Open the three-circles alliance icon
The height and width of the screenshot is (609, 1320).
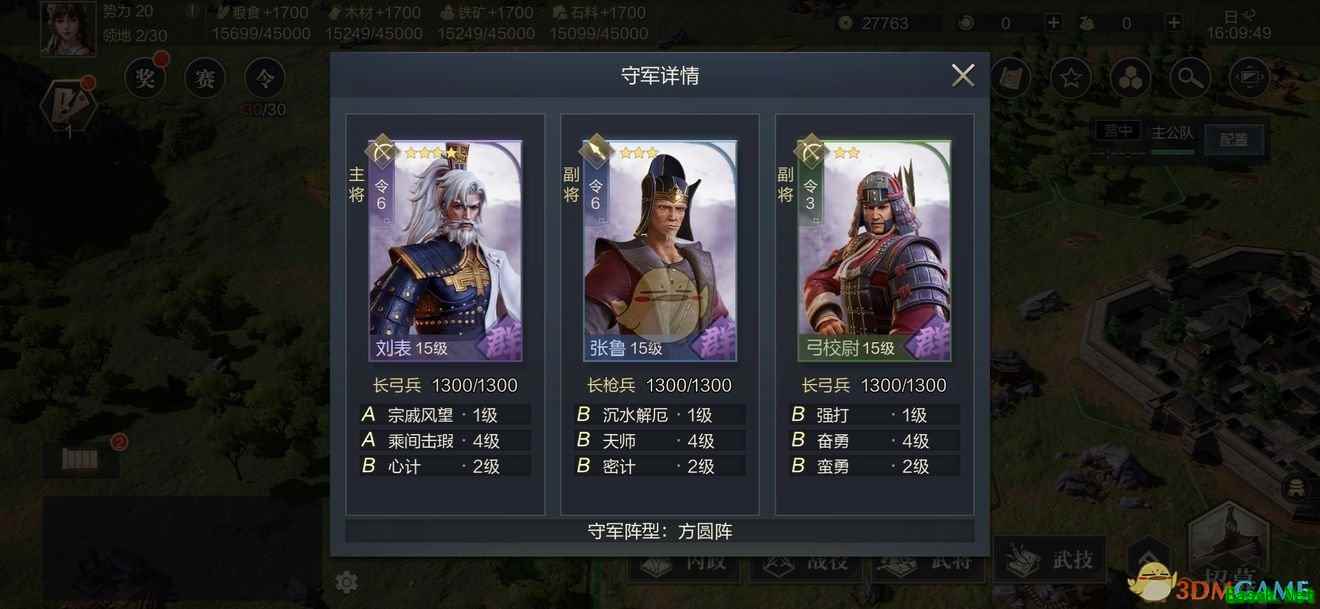[1130, 78]
